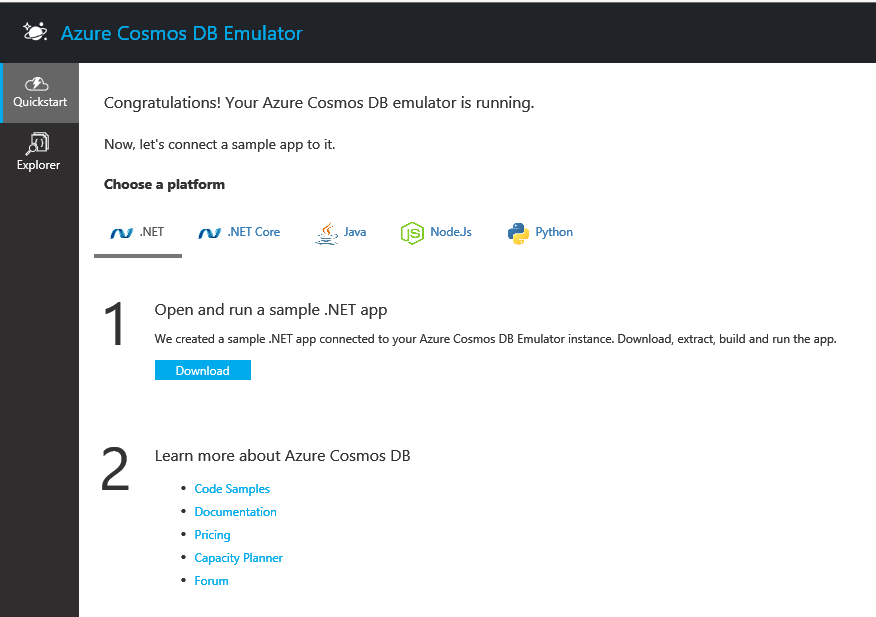
Task: Click the Azure Cosmos DB planet logo
Action: pyautogui.click(x=36, y=32)
